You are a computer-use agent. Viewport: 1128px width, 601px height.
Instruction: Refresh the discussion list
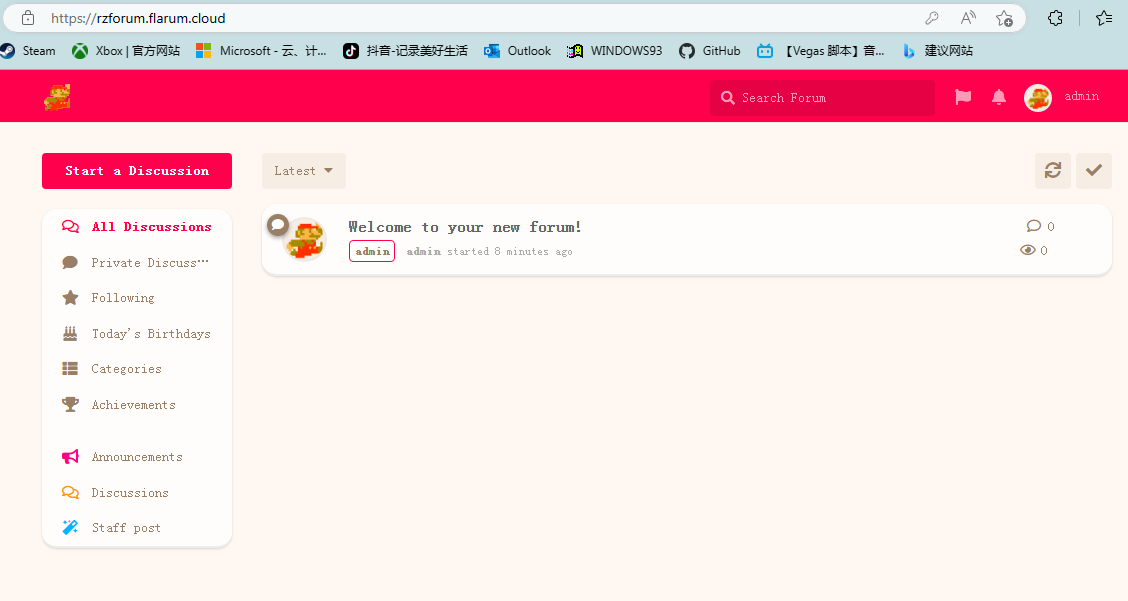tap(1052, 171)
